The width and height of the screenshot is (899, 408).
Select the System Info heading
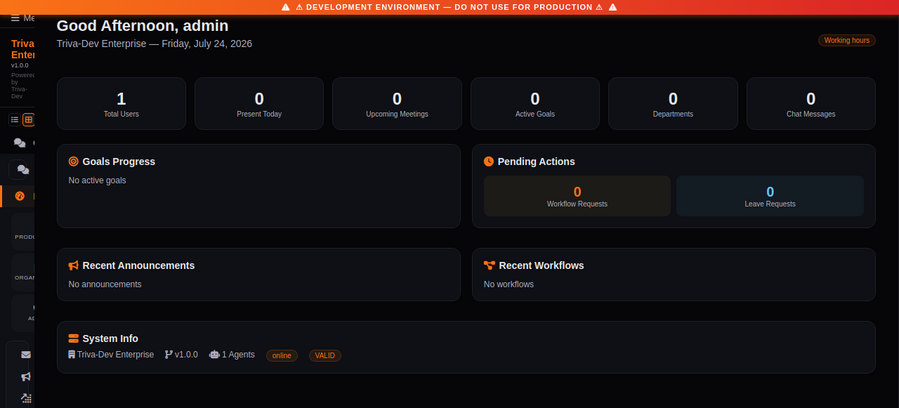(x=110, y=338)
